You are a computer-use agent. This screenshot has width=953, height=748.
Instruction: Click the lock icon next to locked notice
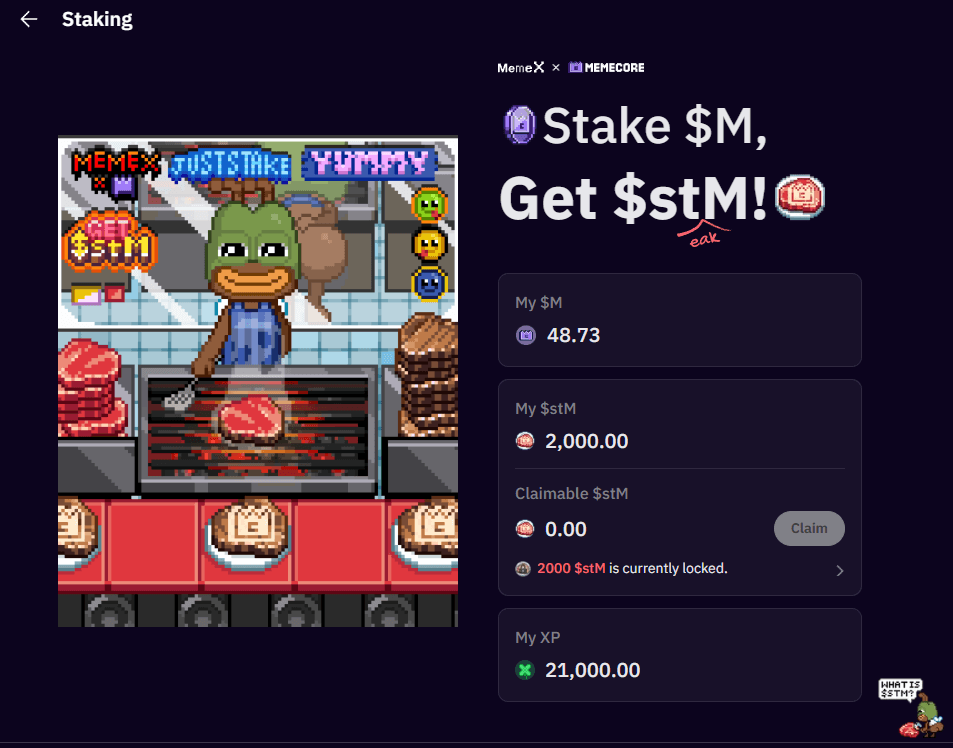(x=523, y=569)
